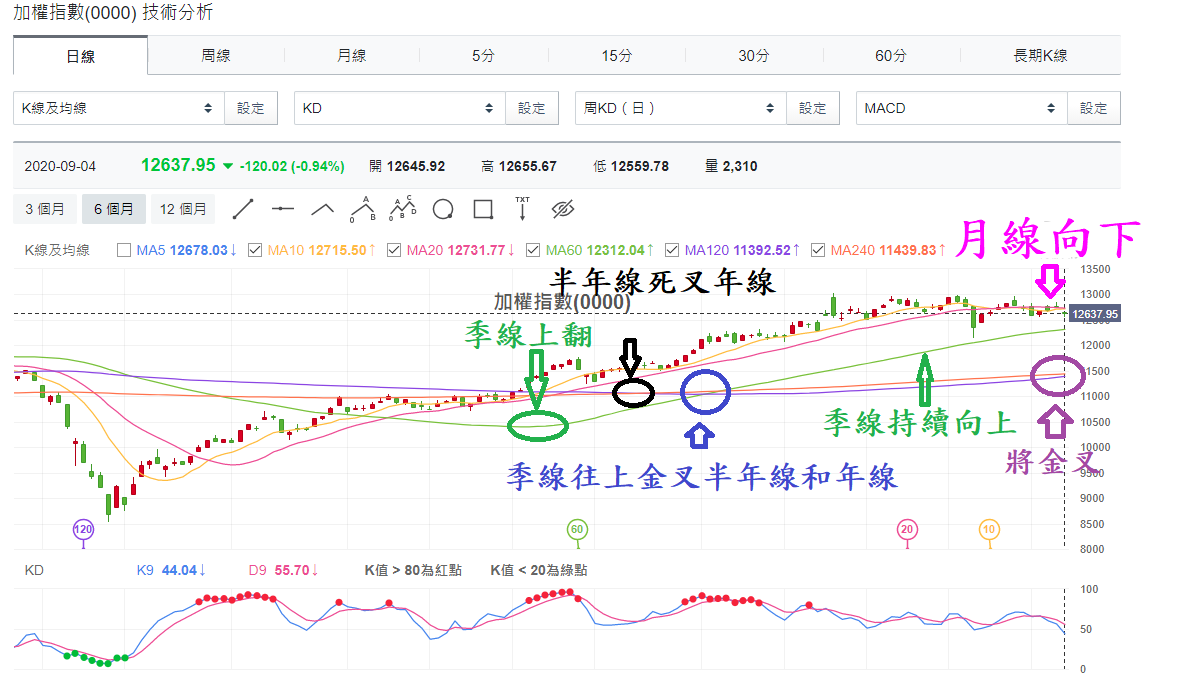Click 設定 button next to MACD dropdown
Viewport: 1194px width, 680px height.
1093,108
